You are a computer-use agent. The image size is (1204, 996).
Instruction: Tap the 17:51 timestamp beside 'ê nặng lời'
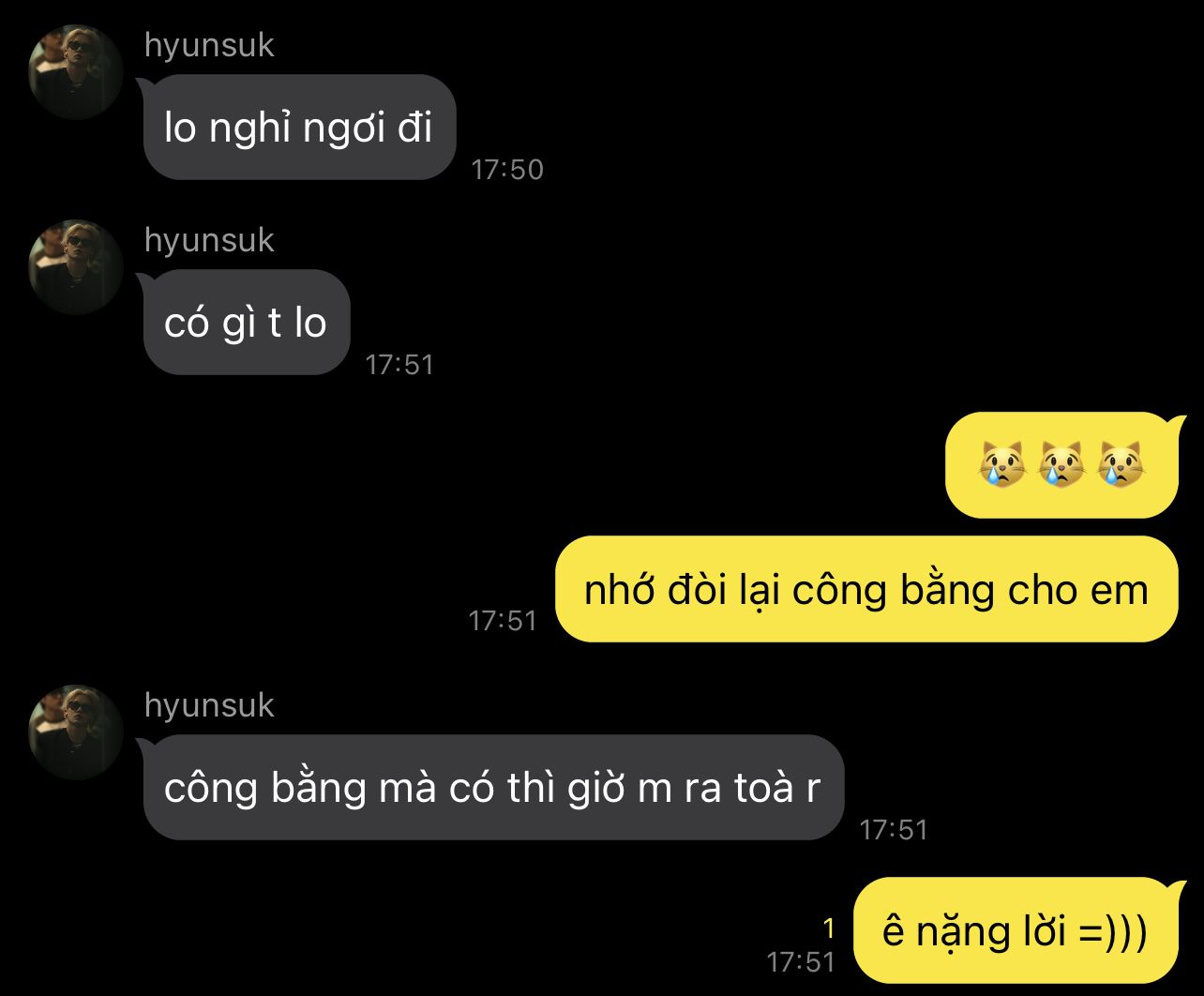801,961
